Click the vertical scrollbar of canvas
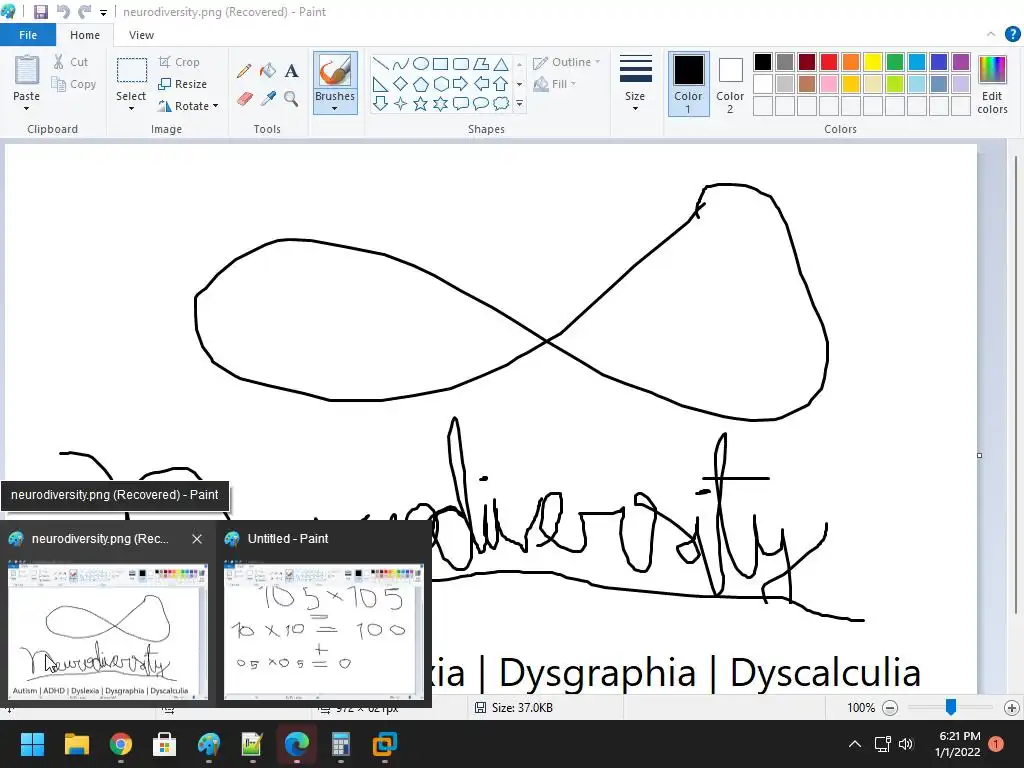This screenshot has width=1024, height=768. click(1016, 385)
